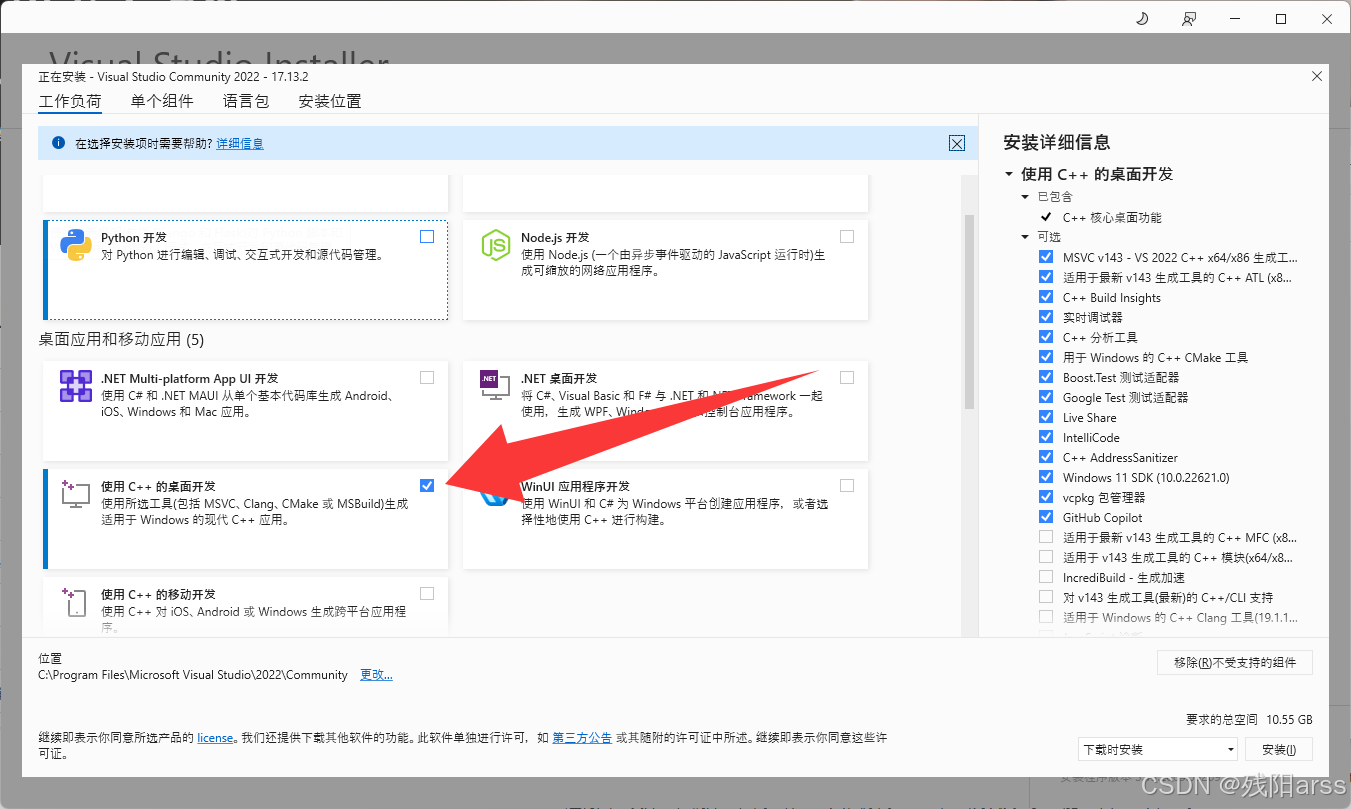Uncheck the C++ CMake tools for Windows option
1351x809 pixels.
1046,357
